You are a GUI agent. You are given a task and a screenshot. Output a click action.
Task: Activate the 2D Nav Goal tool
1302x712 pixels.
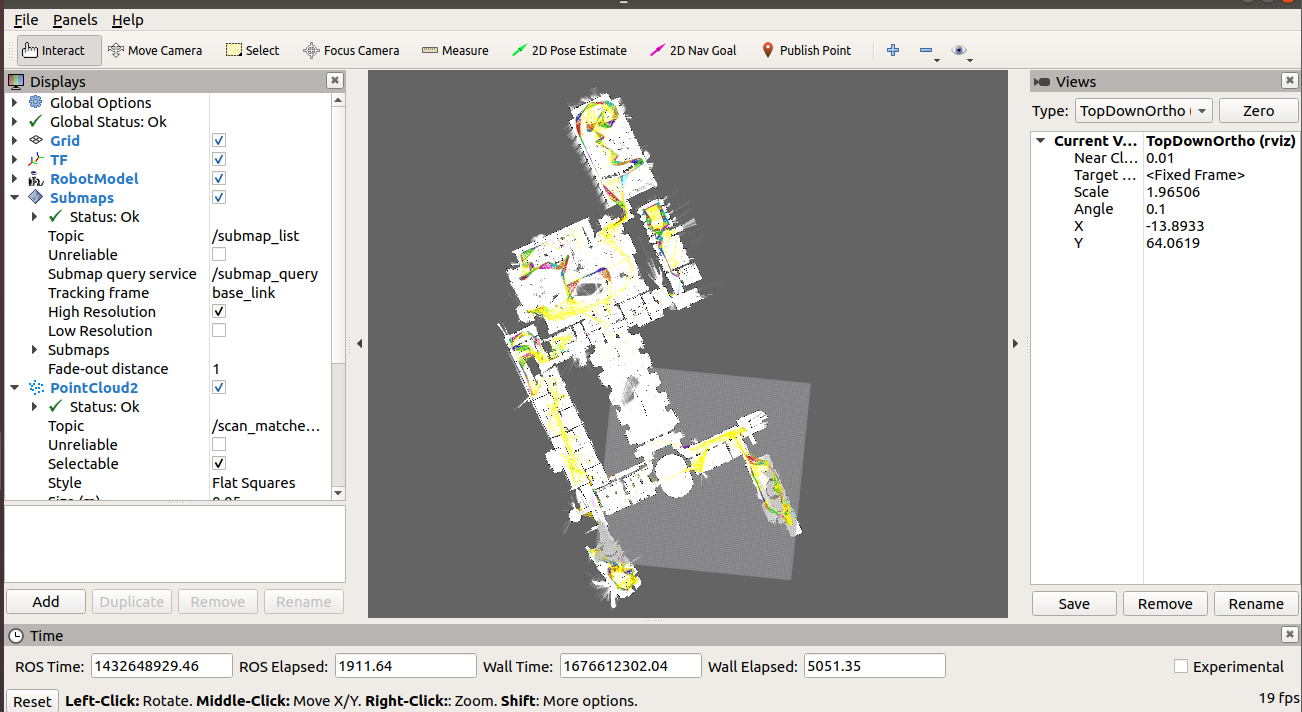692,50
